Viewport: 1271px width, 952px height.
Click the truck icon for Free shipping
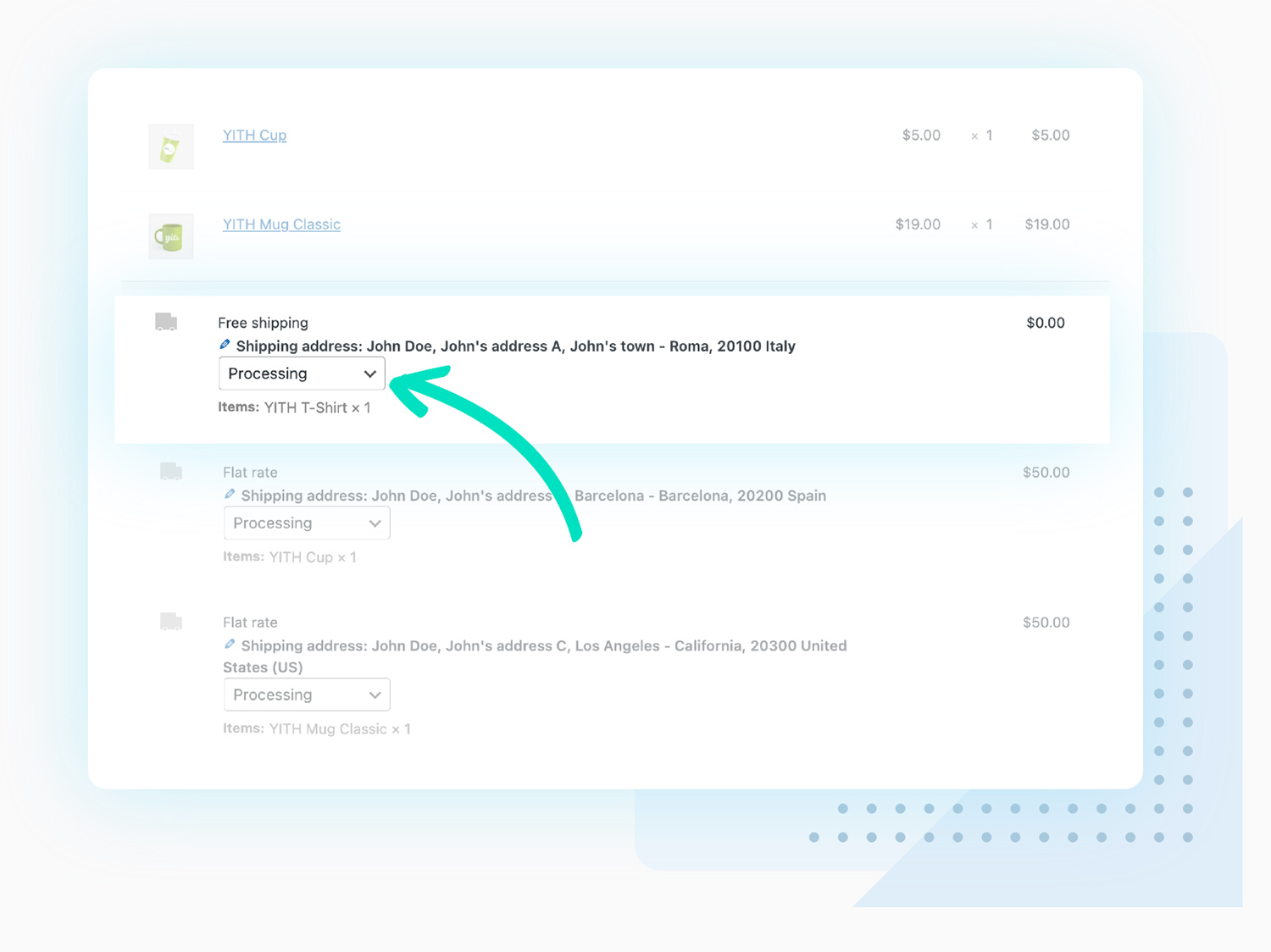[x=165, y=321]
